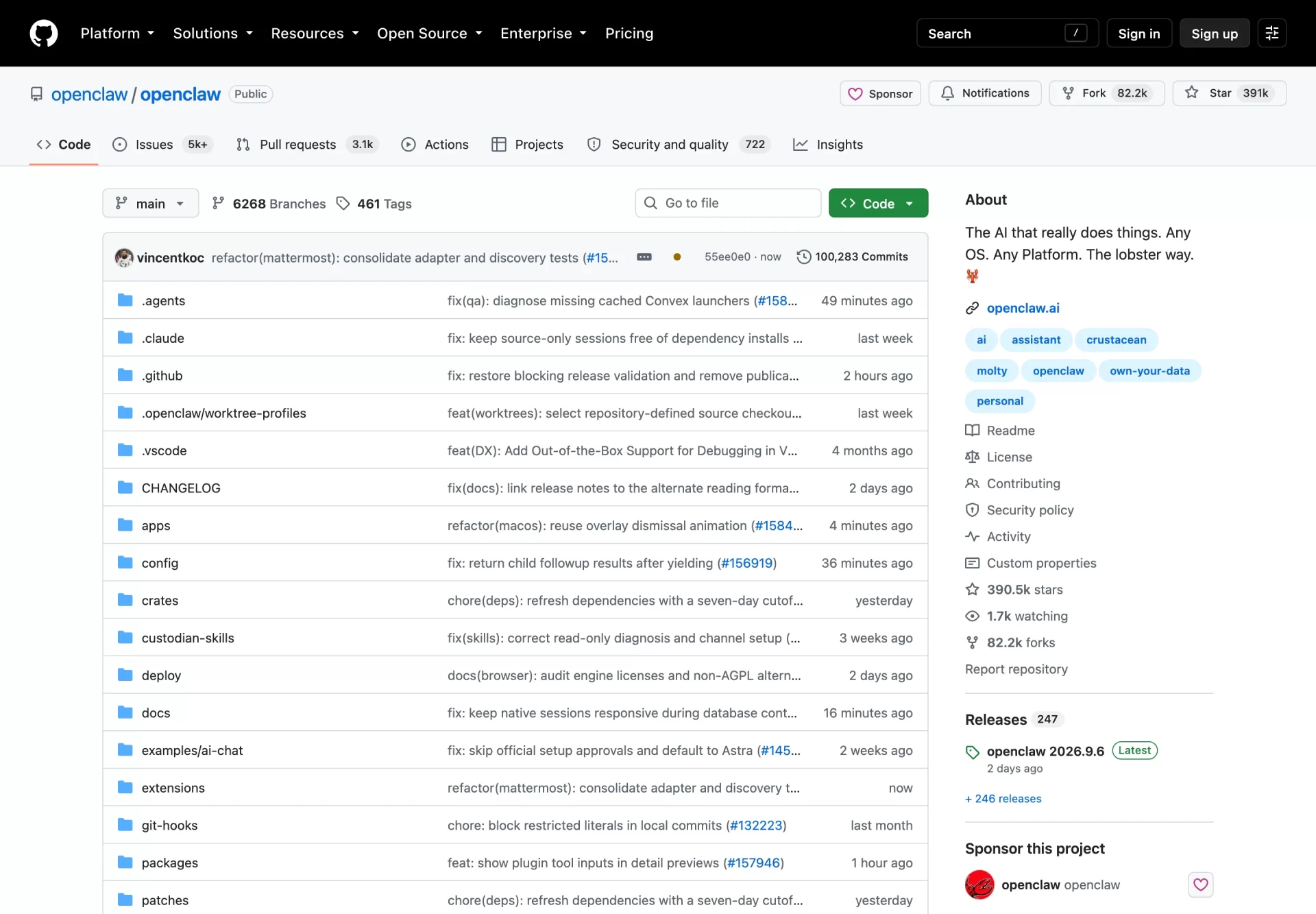Click the book icon beside Readme
Image resolution: width=1316 pixels, height=914 pixels.
972,431
